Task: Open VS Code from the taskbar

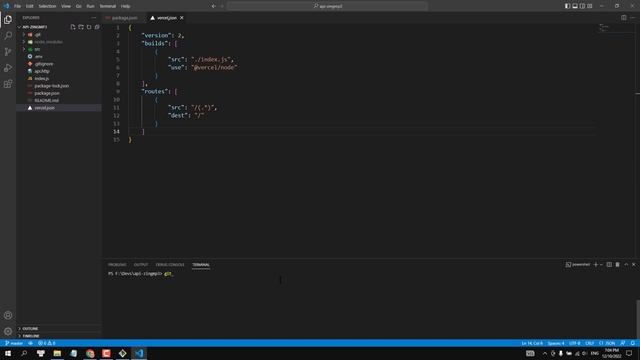Action: (139, 353)
